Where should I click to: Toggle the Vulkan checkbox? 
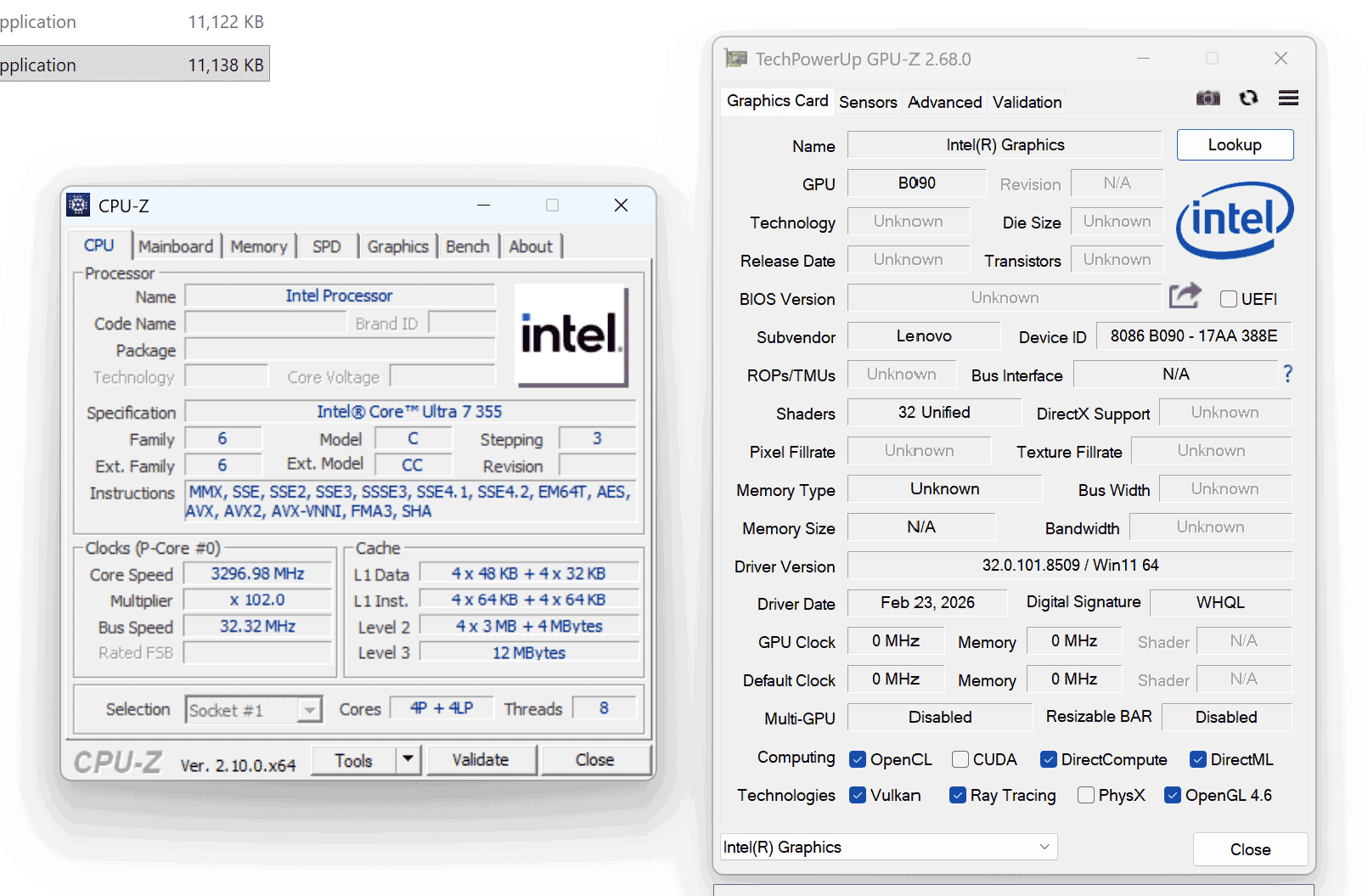pyautogui.click(x=858, y=795)
